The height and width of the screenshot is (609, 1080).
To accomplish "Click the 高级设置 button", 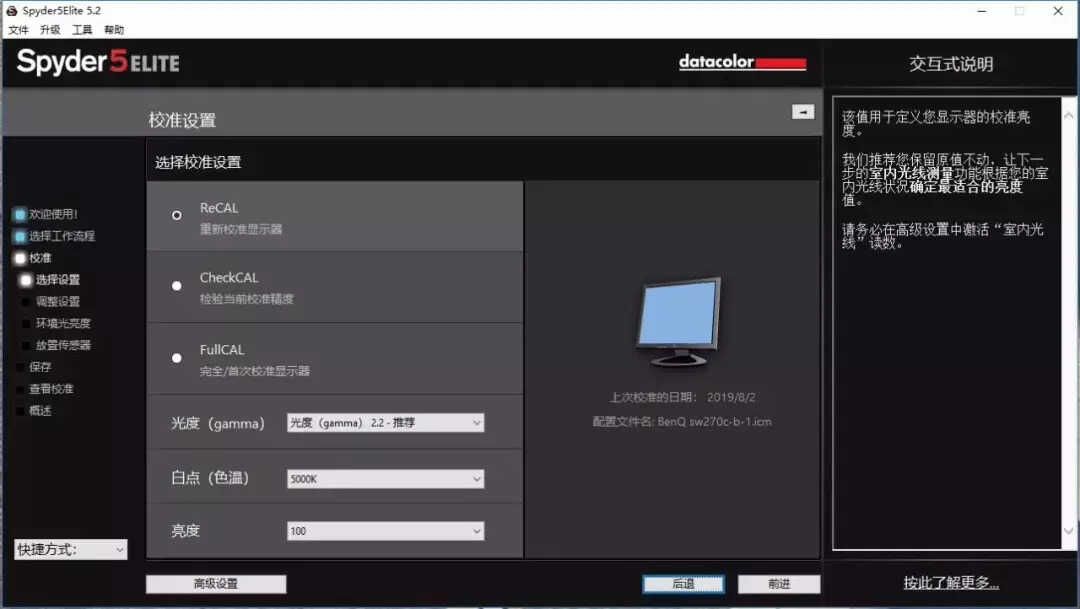I will 216,584.
